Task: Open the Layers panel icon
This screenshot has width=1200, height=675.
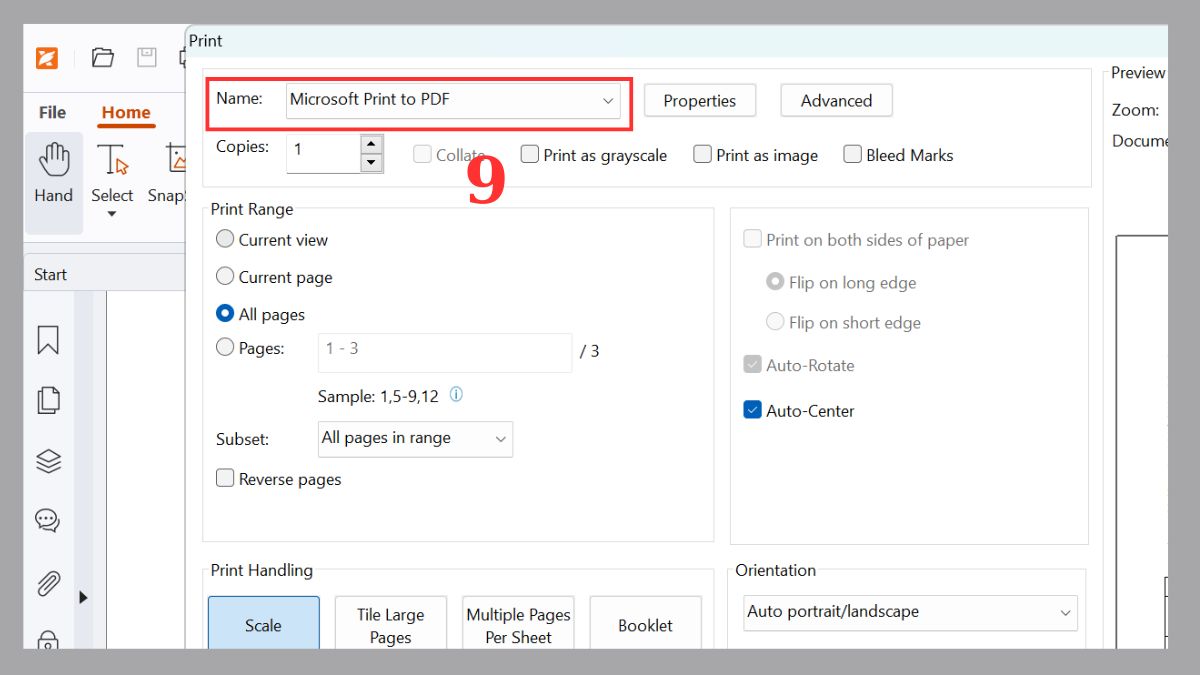Action: pyautogui.click(x=48, y=461)
